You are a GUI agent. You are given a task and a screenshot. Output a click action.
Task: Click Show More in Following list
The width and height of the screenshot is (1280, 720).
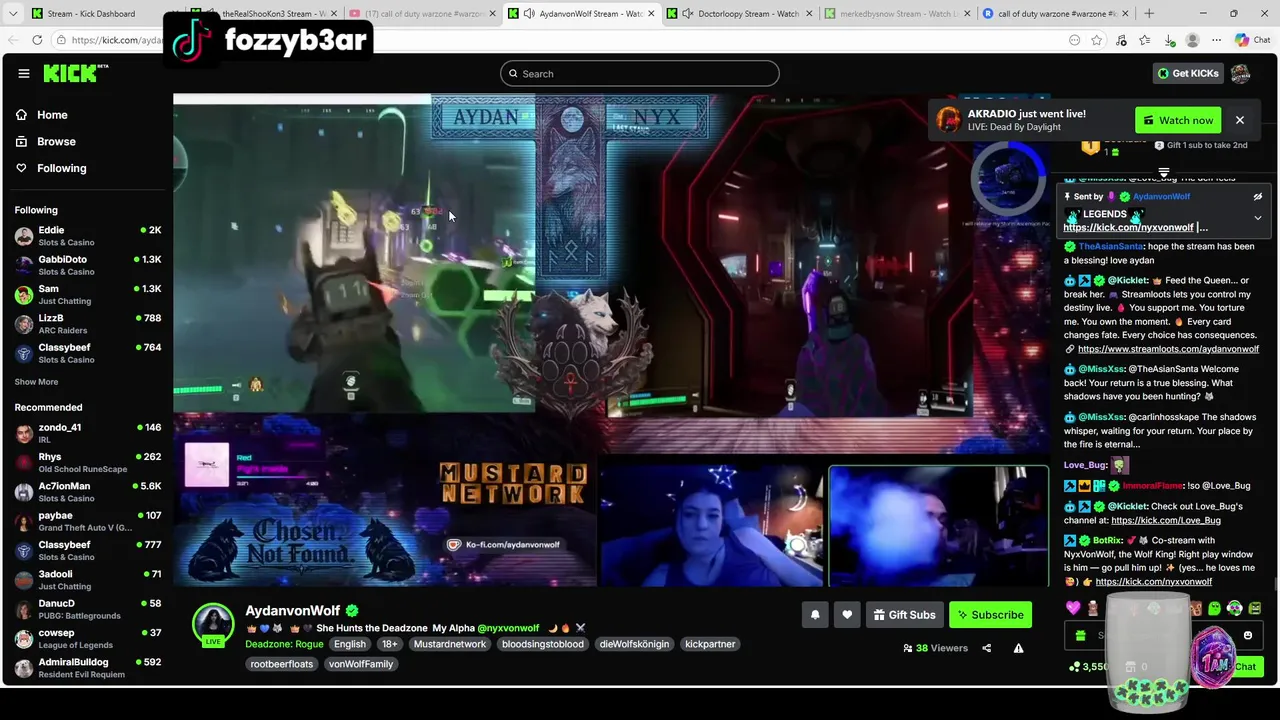(36, 382)
